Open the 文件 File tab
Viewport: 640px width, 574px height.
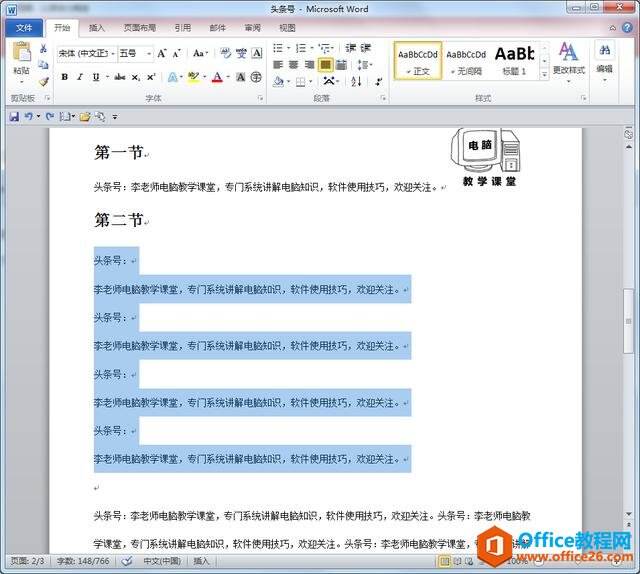click(24, 28)
